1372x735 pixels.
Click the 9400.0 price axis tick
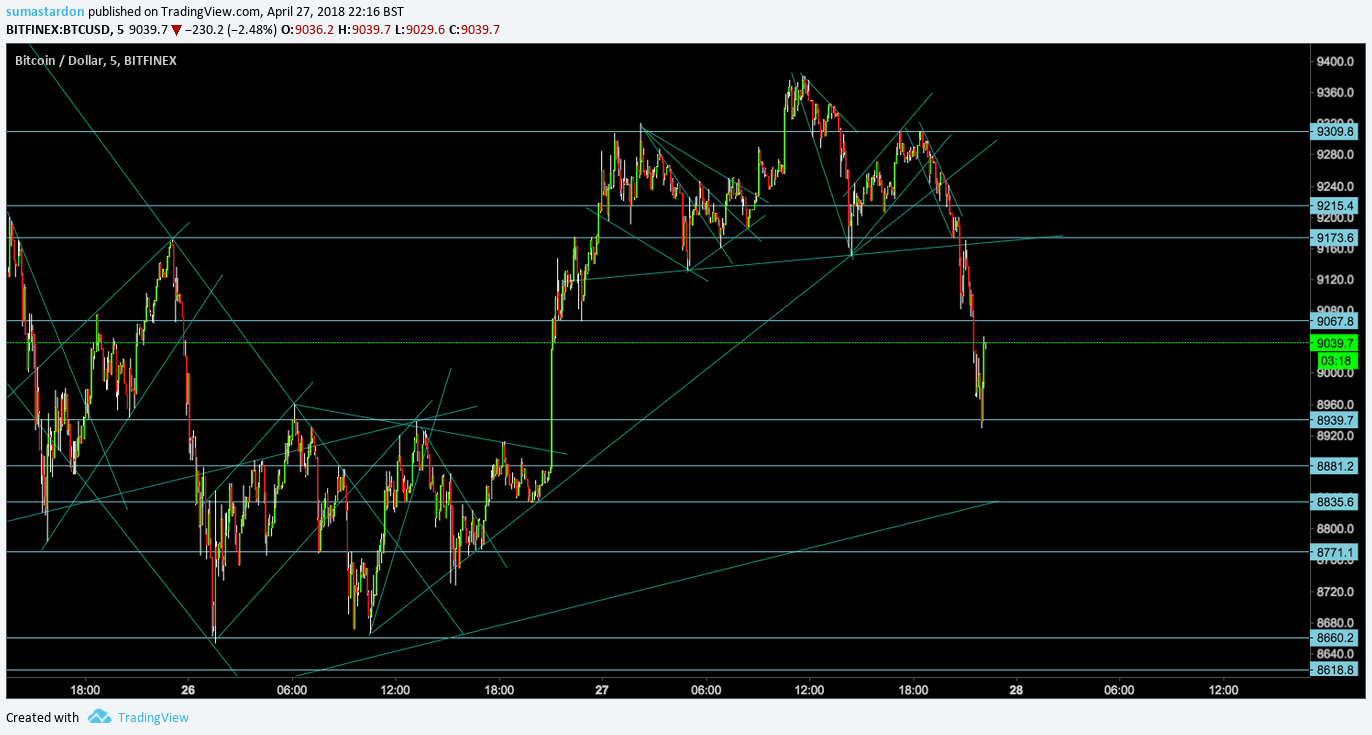1336,62
